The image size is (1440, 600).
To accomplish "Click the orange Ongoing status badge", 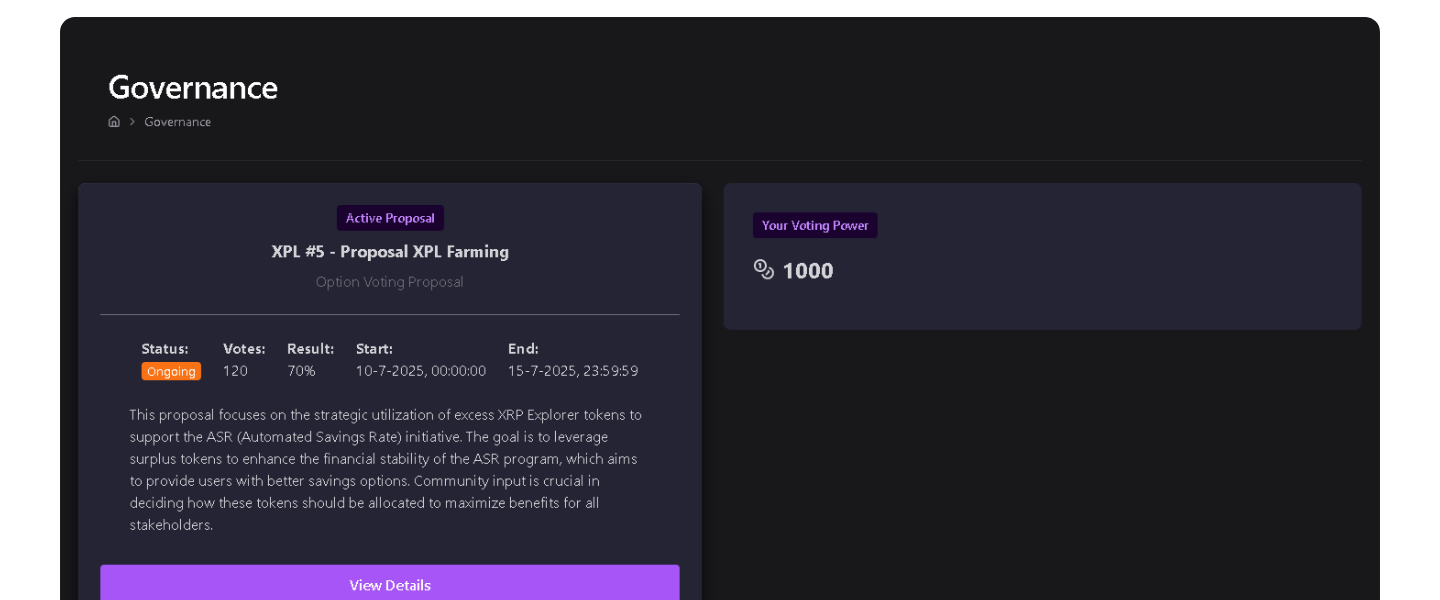I will (171, 371).
